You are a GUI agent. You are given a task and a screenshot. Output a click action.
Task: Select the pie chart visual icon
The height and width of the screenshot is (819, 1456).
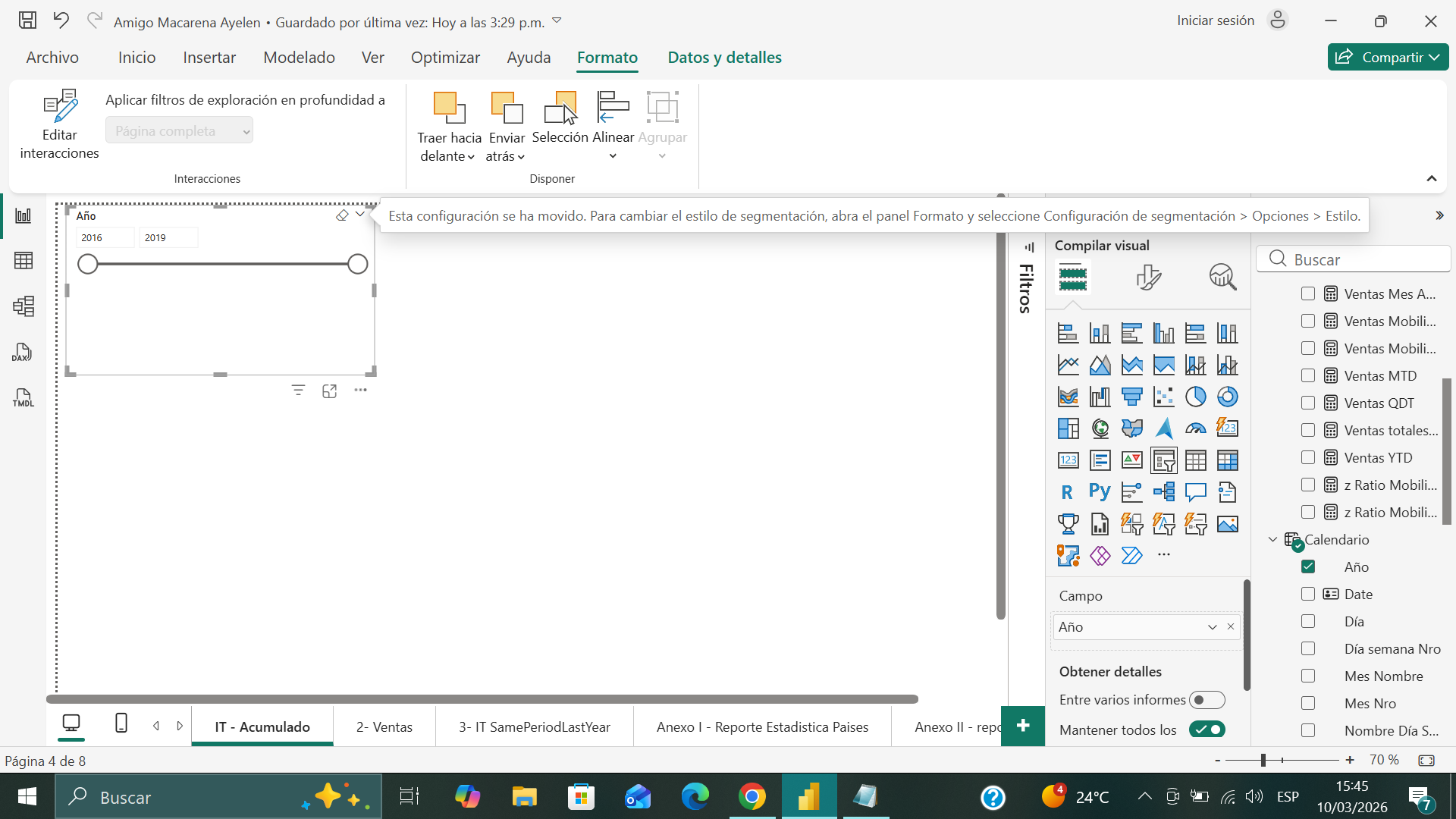pos(1195,397)
